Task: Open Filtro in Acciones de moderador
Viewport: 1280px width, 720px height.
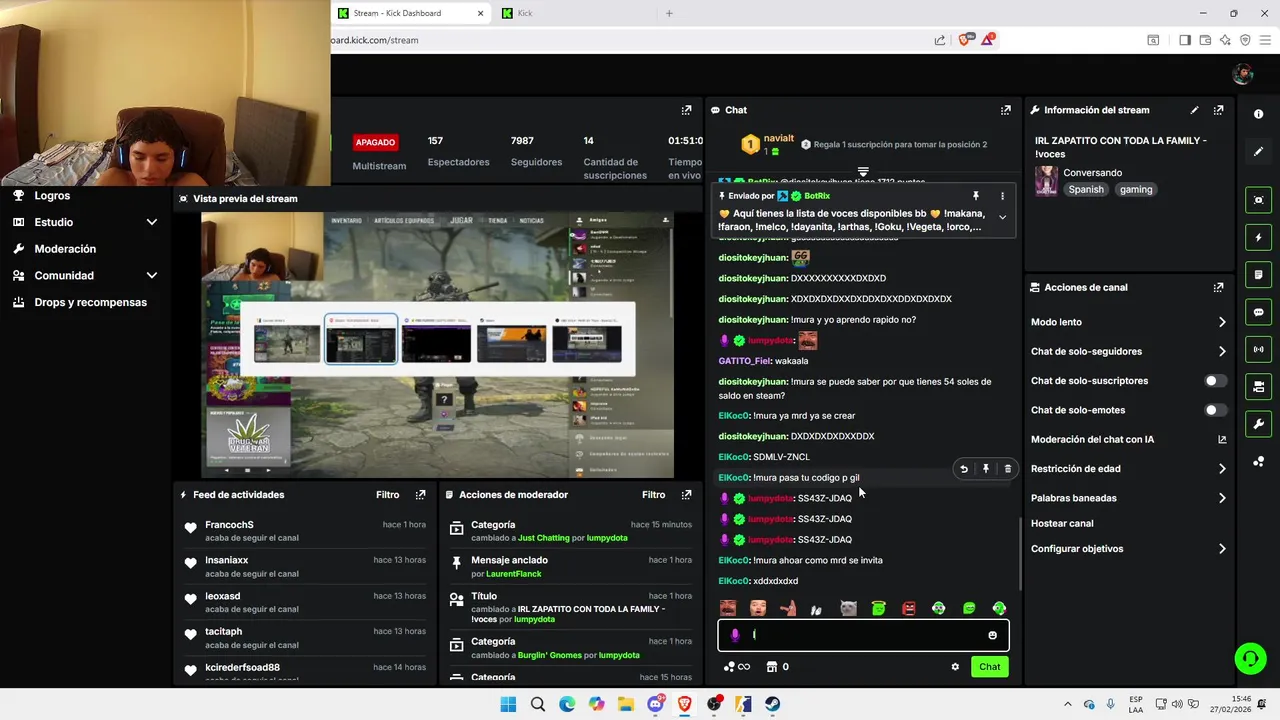Action: pyautogui.click(x=653, y=495)
